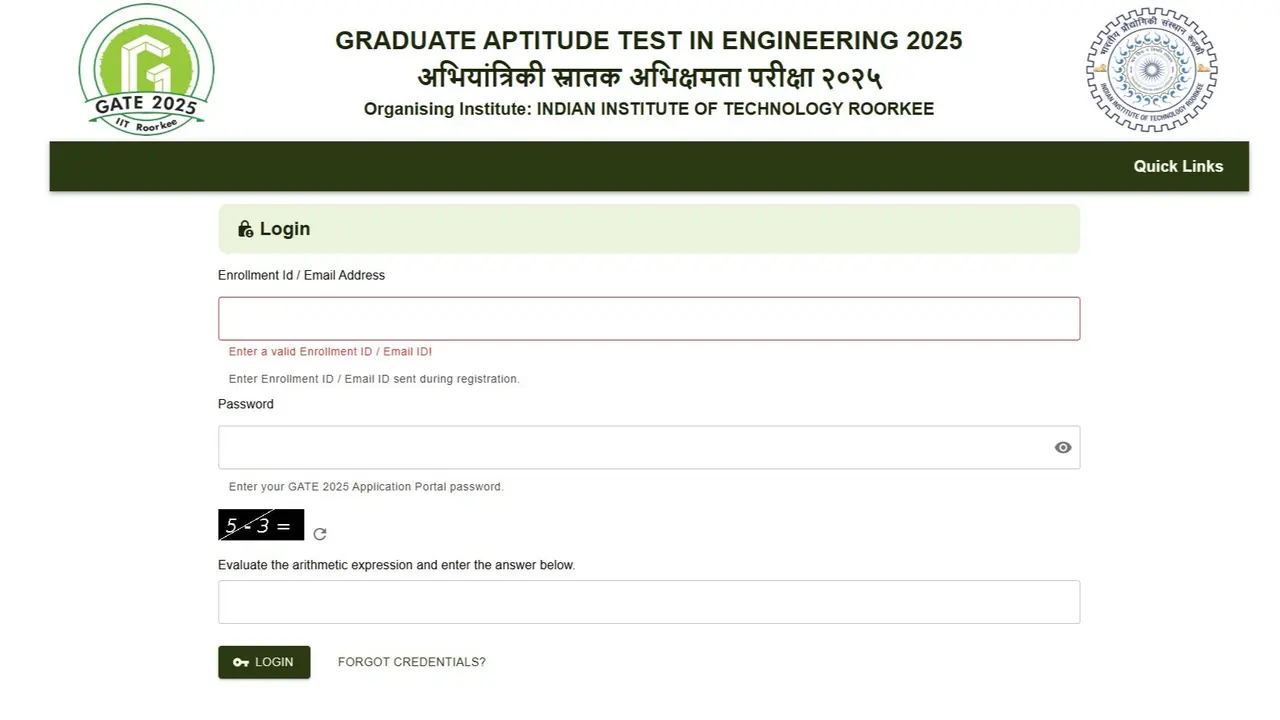Screen dimensions: 1280x720
Task: Click the Organising Institute line
Action: tap(649, 109)
